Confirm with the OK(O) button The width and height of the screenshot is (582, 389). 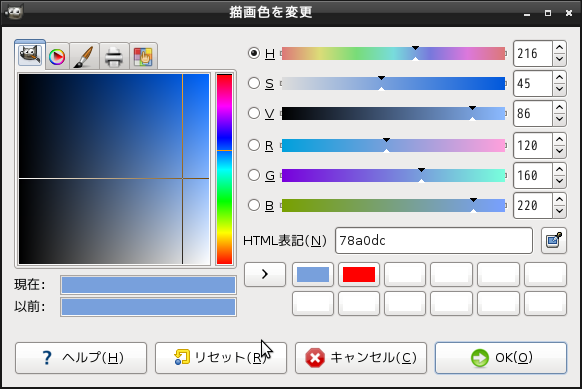coord(501,358)
